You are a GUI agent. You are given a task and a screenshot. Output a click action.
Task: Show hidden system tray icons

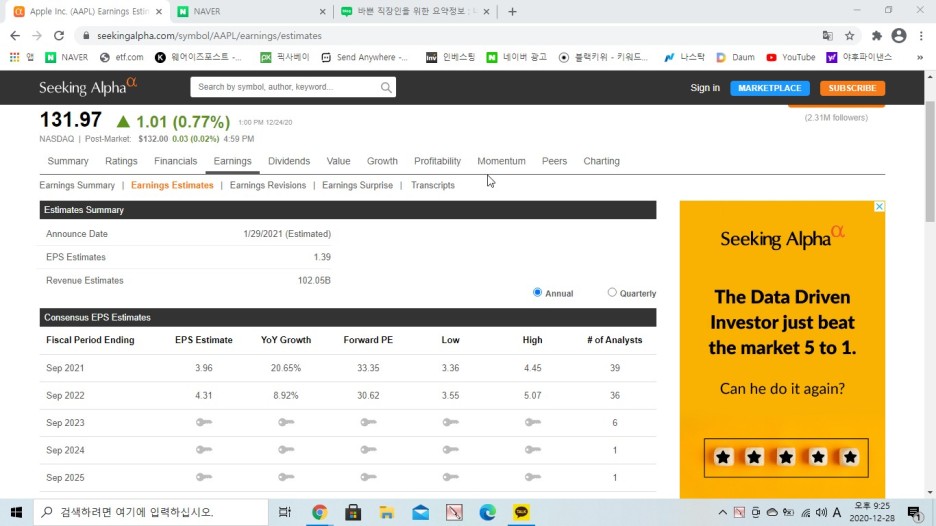tap(722, 512)
